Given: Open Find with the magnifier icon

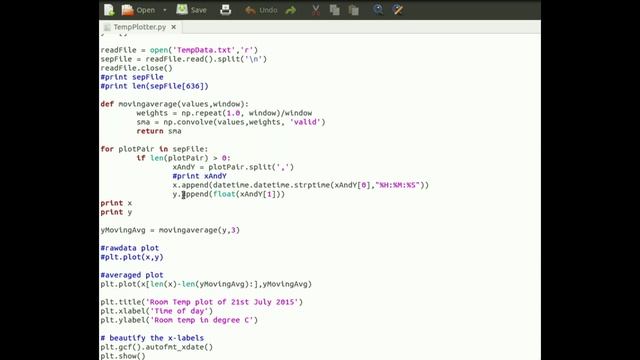Looking at the screenshot, I should pos(378,10).
